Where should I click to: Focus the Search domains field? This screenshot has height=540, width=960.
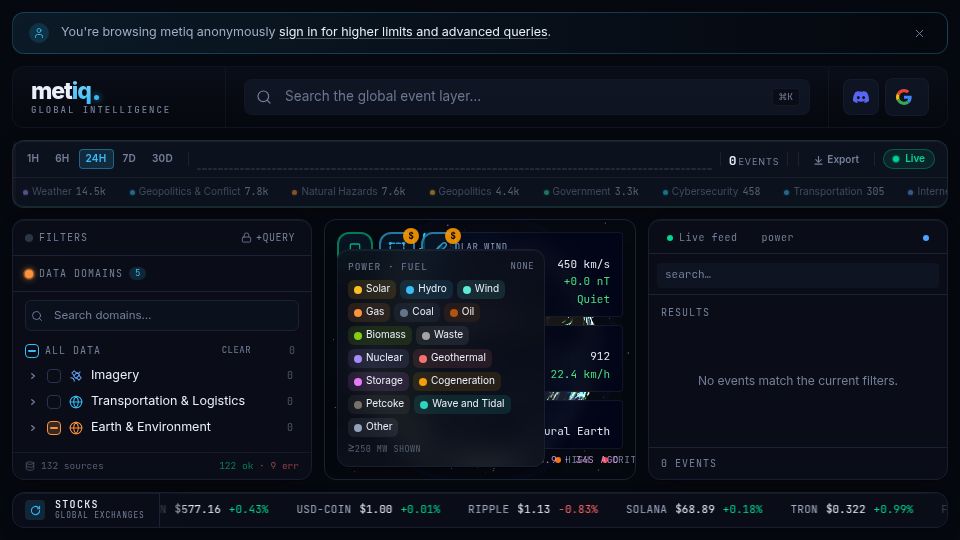coord(162,315)
